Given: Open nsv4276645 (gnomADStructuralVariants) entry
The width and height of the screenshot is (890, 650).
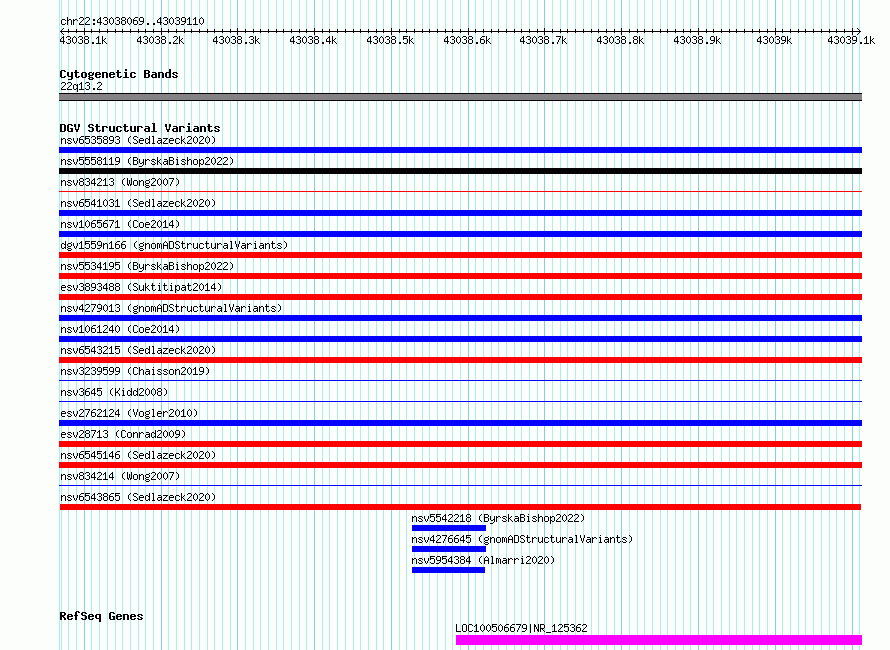Looking at the screenshot, I should [522, 539].
